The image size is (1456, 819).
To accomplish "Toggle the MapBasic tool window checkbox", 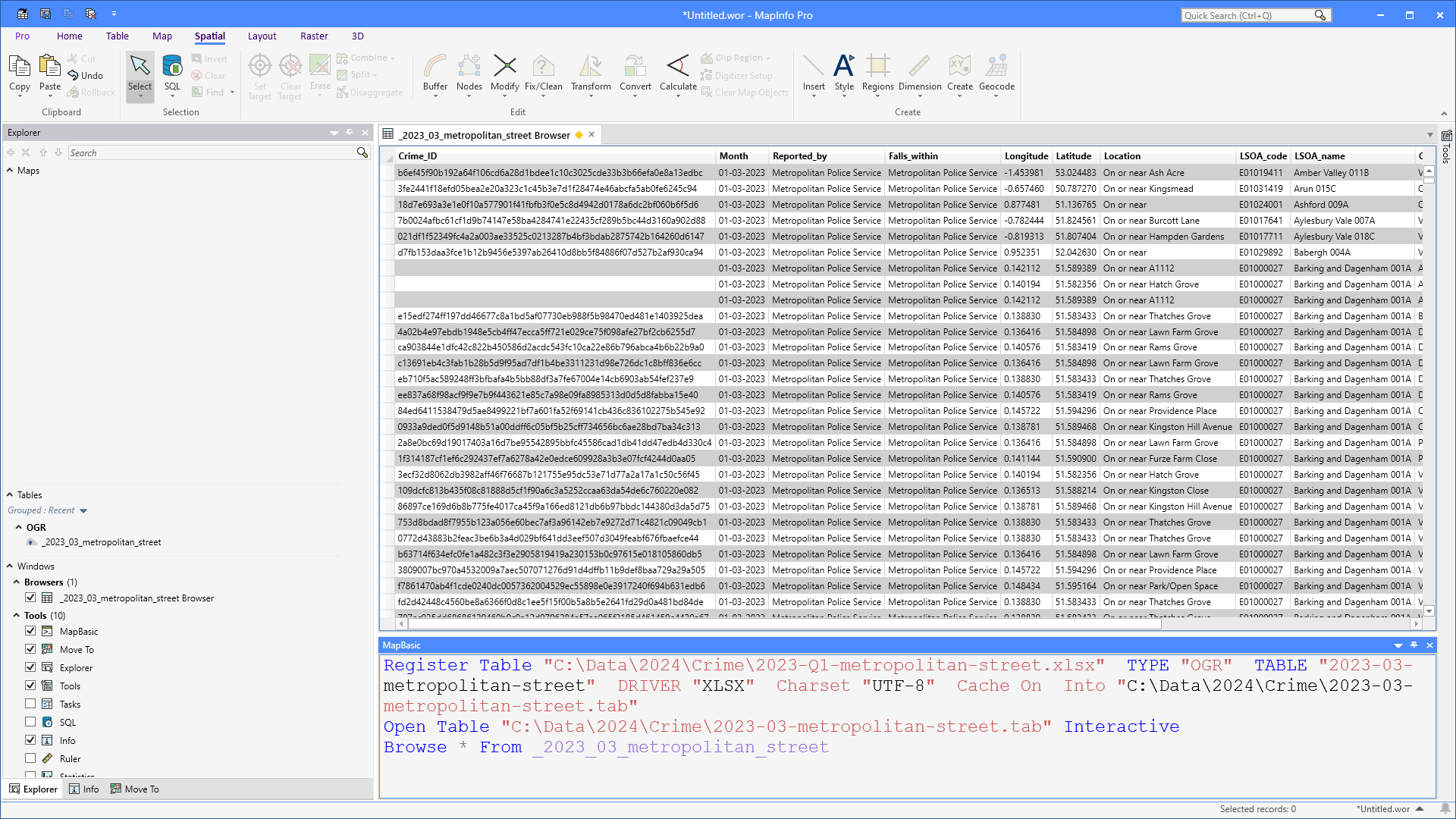I will [30, 631].
